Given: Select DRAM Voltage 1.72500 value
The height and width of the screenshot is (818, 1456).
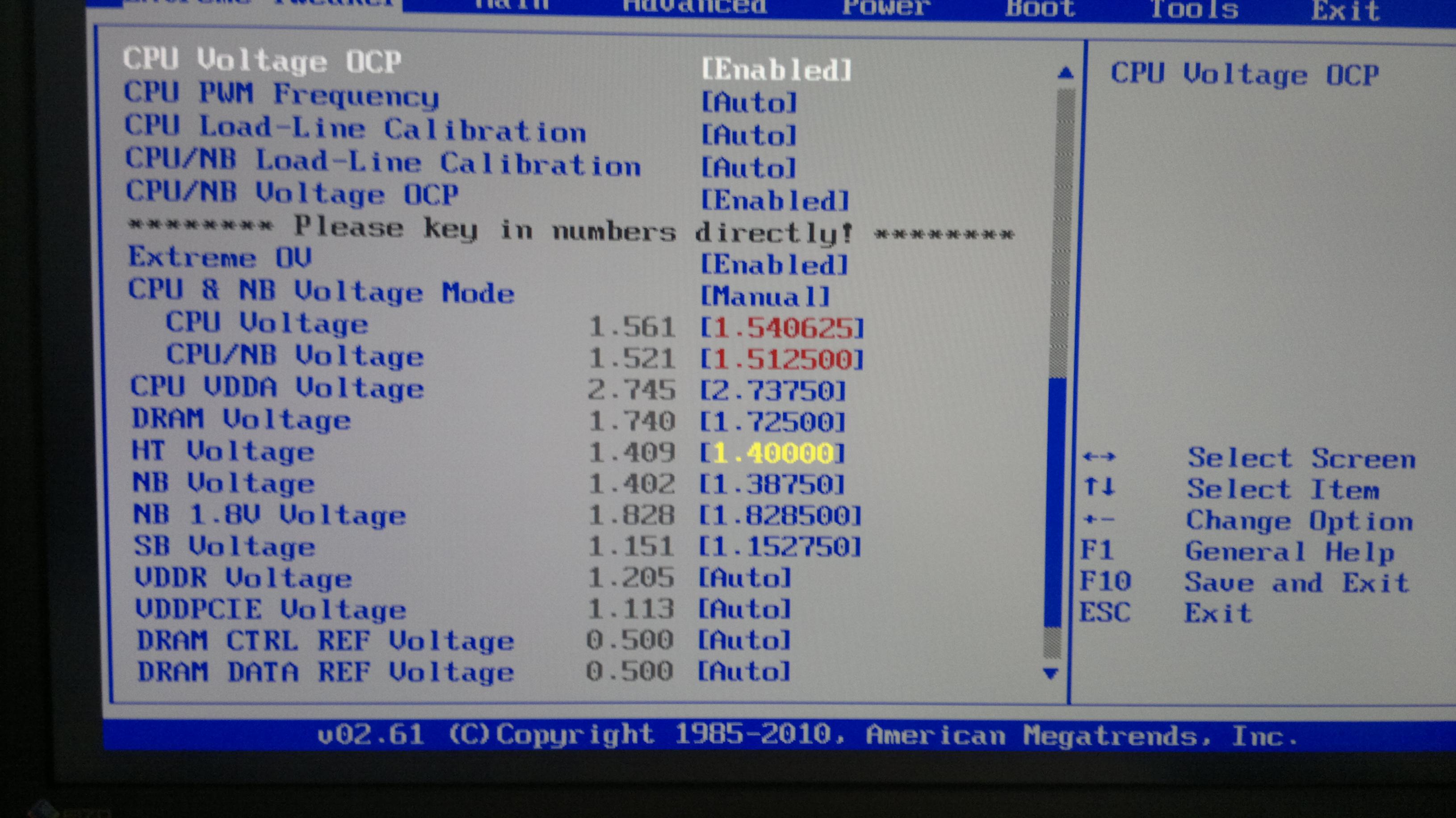Looking at the screenshot, I should coord(772,422).
